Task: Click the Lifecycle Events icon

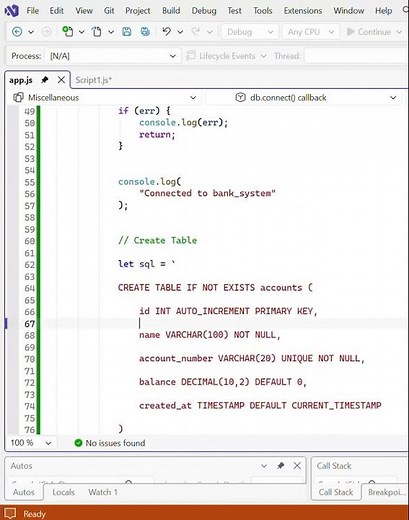Action: pyautogui.click(x=191, y=56)
